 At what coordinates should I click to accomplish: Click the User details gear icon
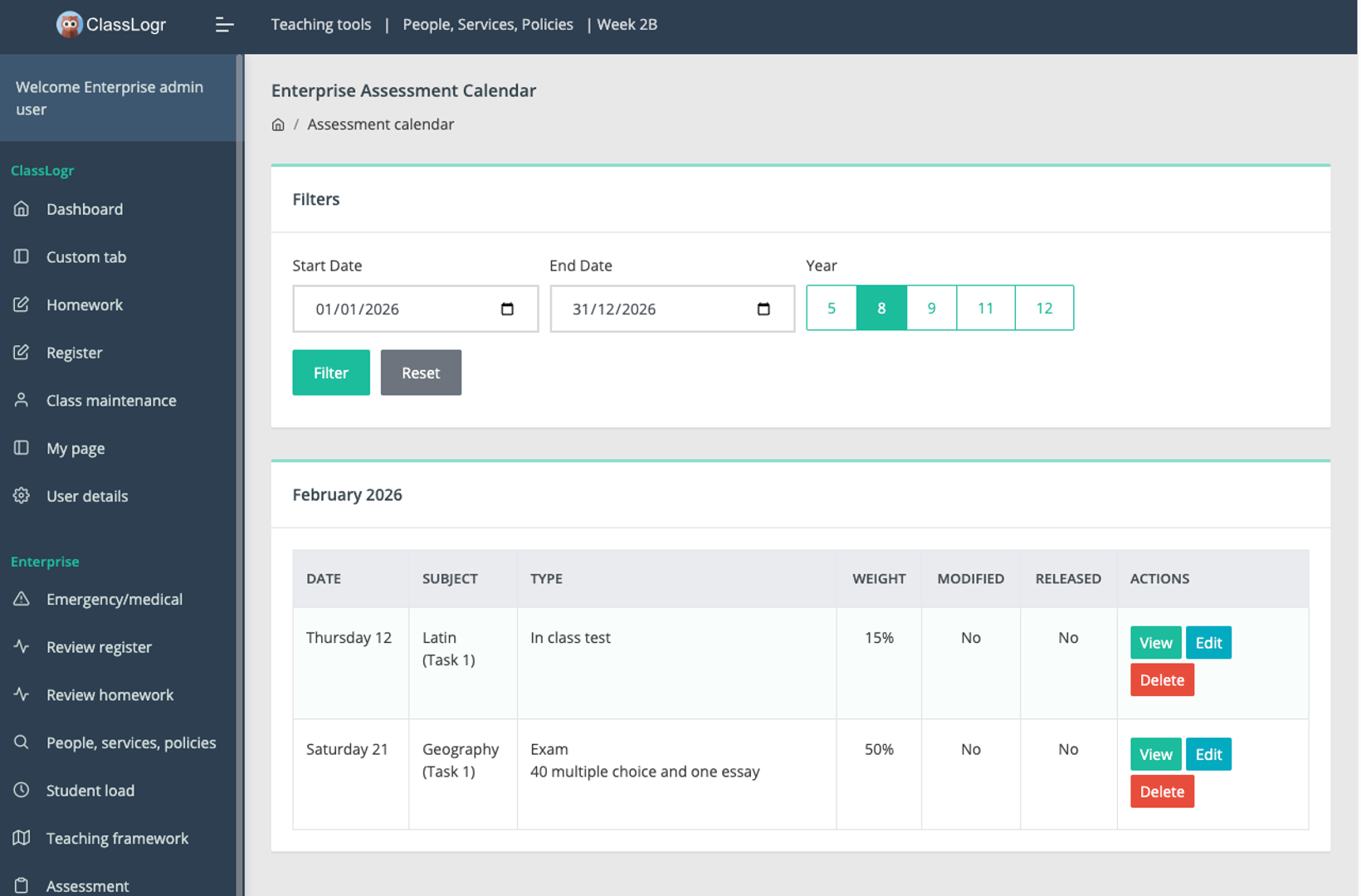[22, 496]
